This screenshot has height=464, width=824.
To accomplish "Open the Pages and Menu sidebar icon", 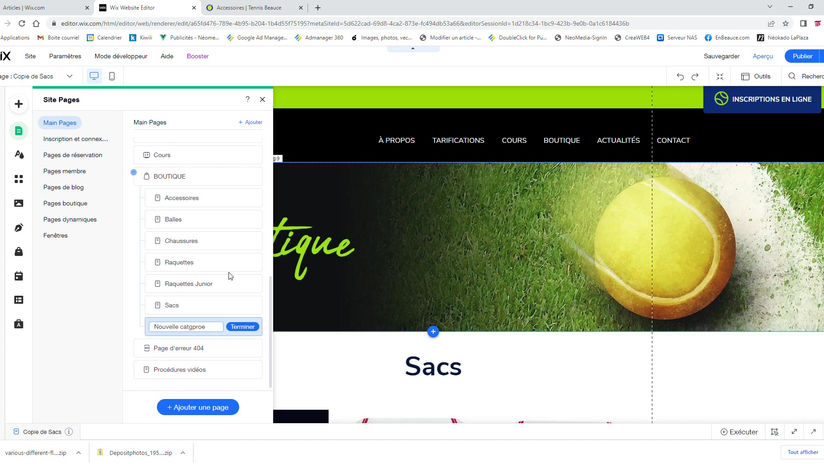I will [x=19, y=130].
